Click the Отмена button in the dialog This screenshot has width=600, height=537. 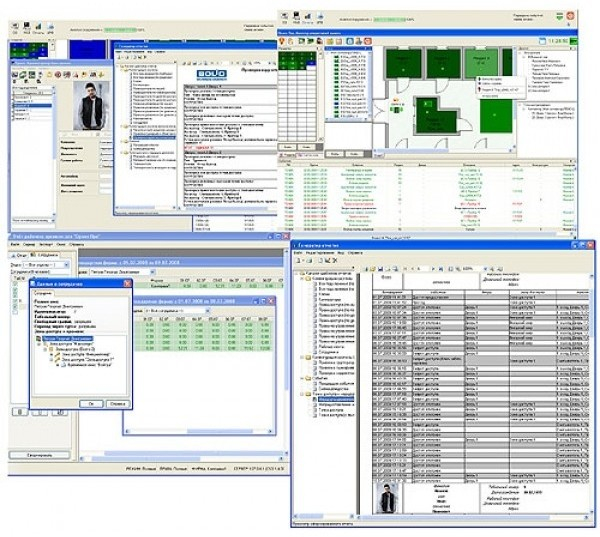[116, 404]
